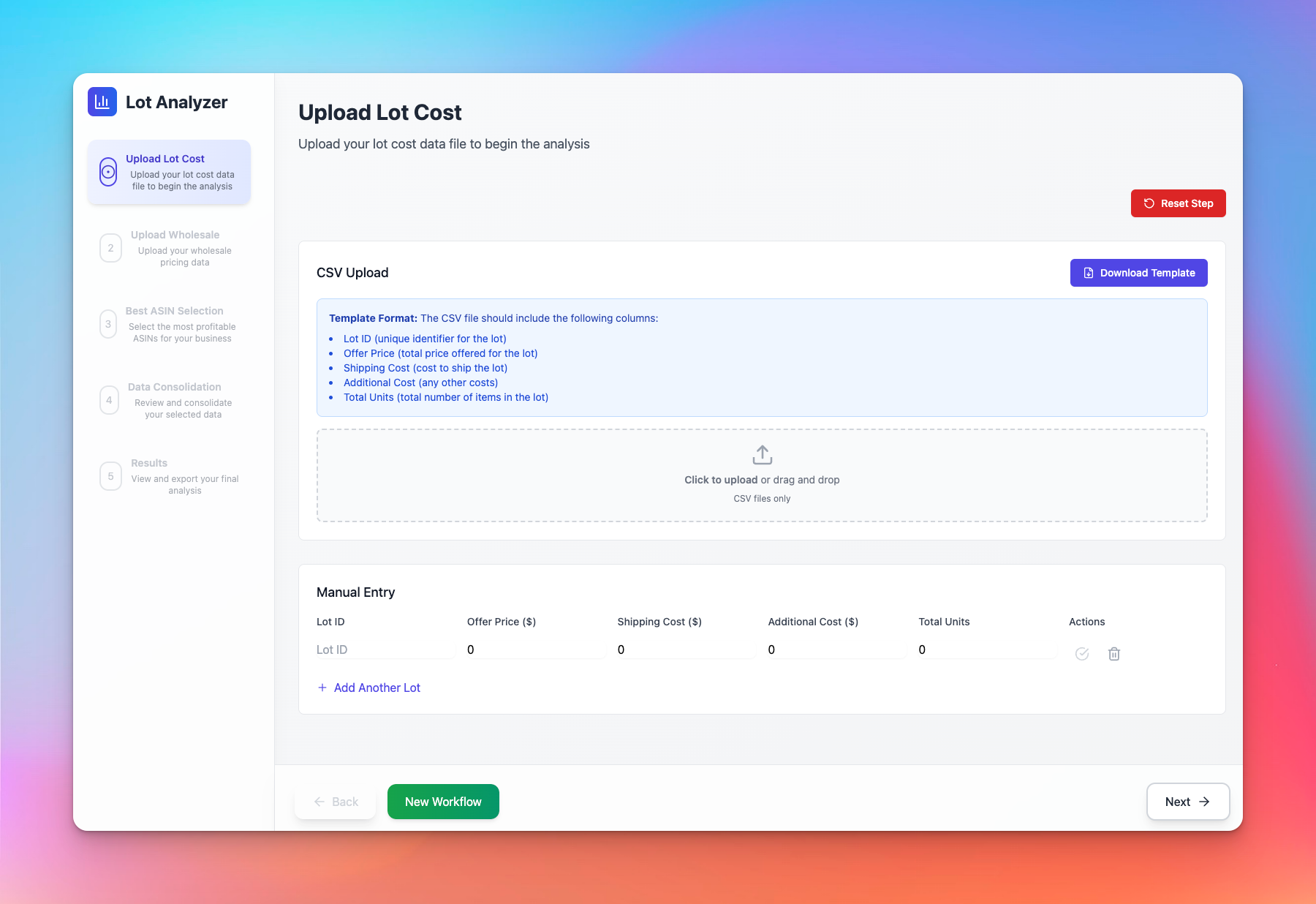1316x904 pixels.
Task: Click 'Additional Cost (any other costs)' line
Action: (420, 383)
